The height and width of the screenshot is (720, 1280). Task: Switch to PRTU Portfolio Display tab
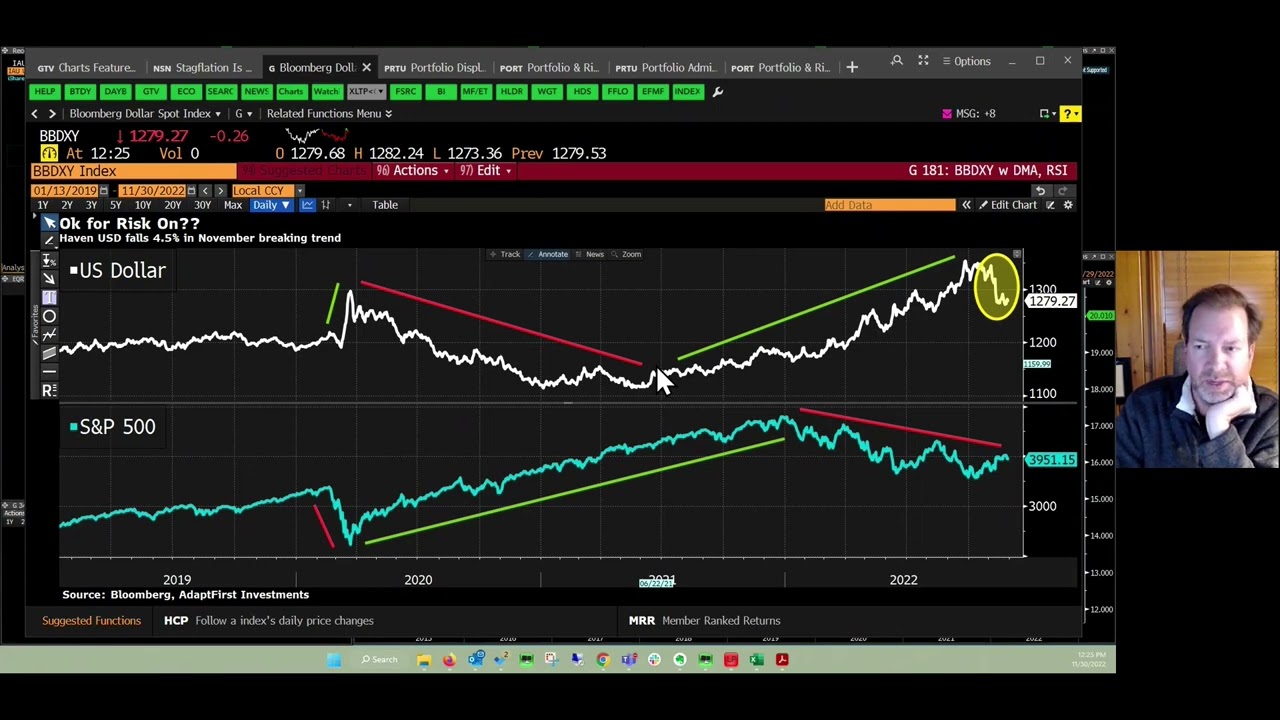434,67
